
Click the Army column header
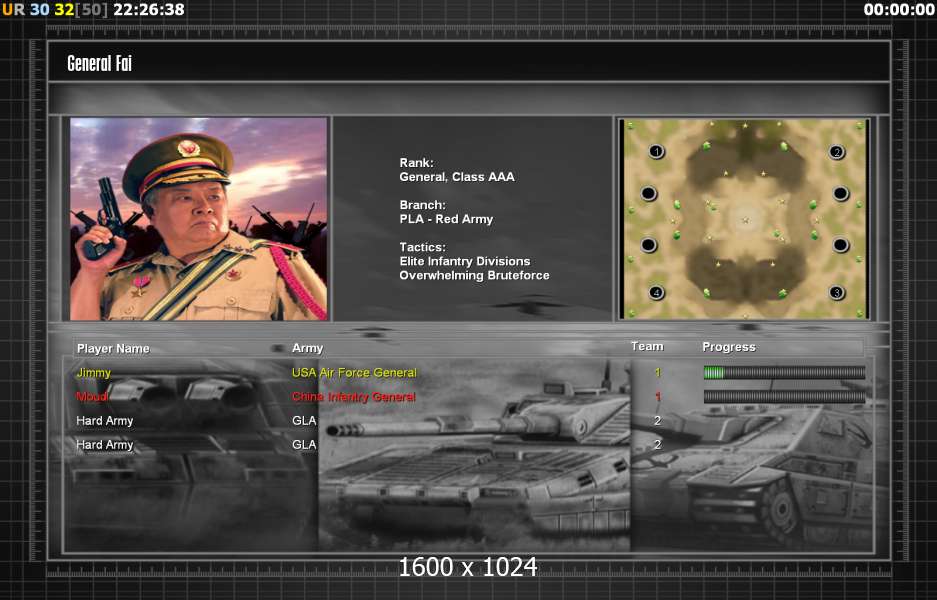[307, 348]
